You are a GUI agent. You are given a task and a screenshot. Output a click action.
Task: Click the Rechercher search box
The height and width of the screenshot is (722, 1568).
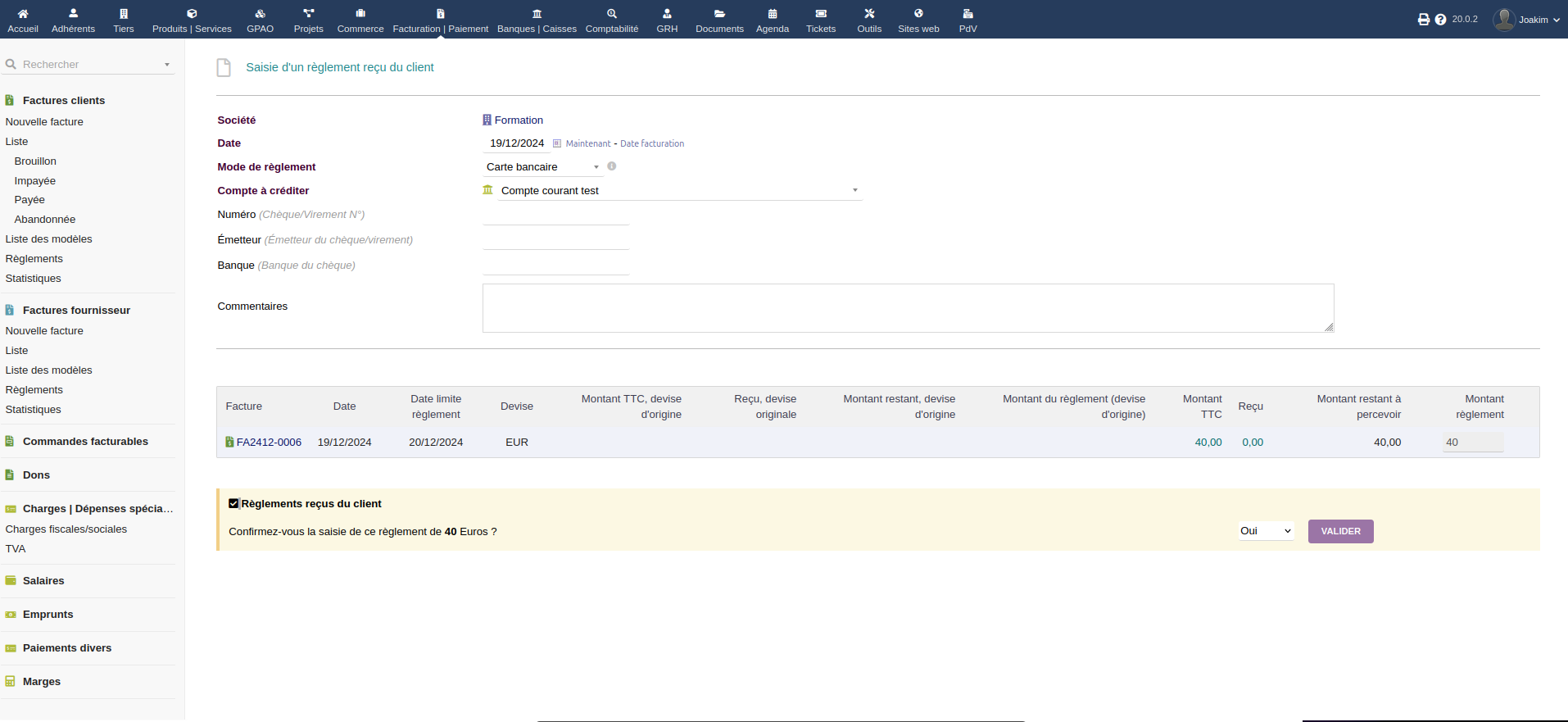[x=88, y=65]
